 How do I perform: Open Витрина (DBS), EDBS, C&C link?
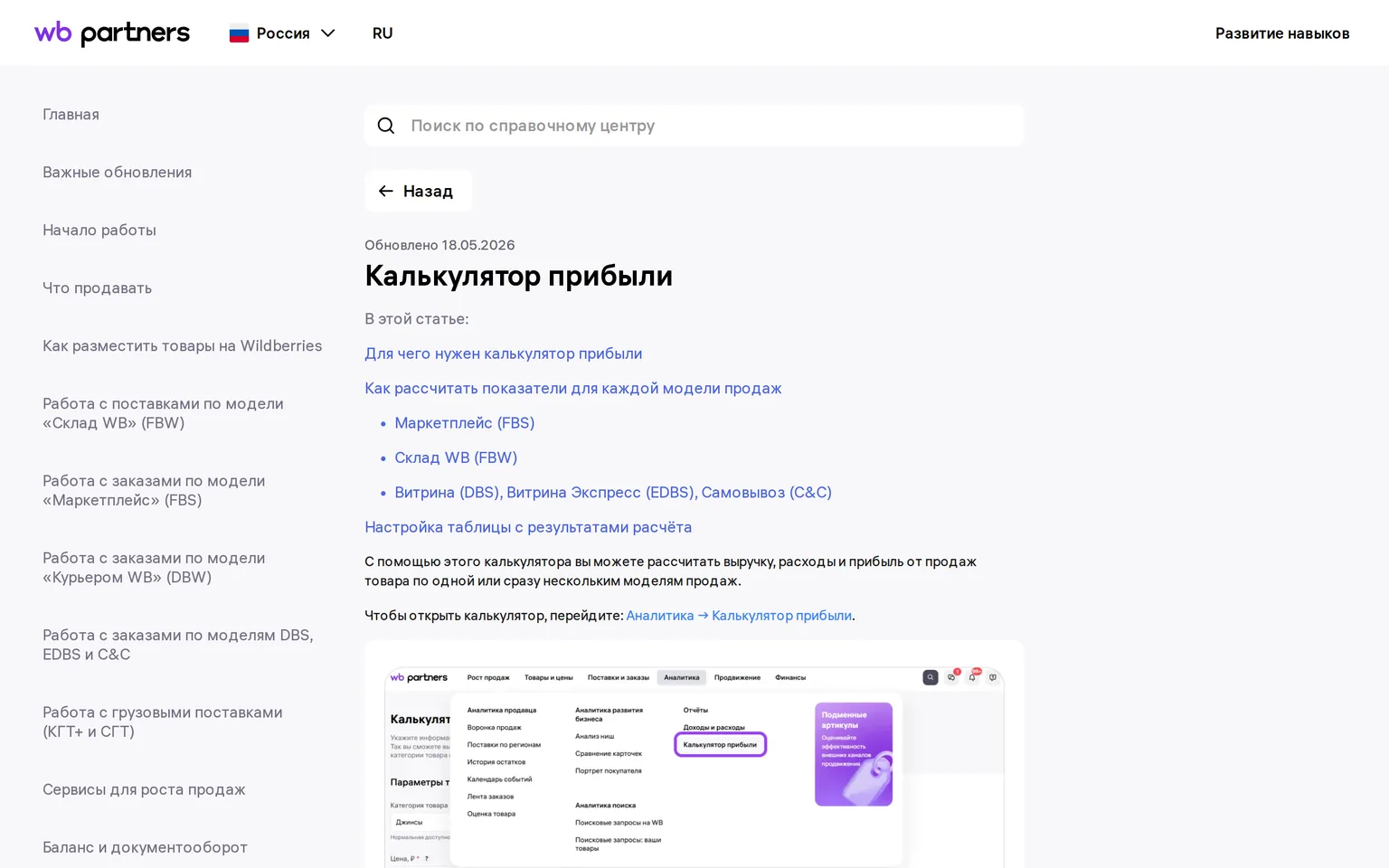[613, 492]
